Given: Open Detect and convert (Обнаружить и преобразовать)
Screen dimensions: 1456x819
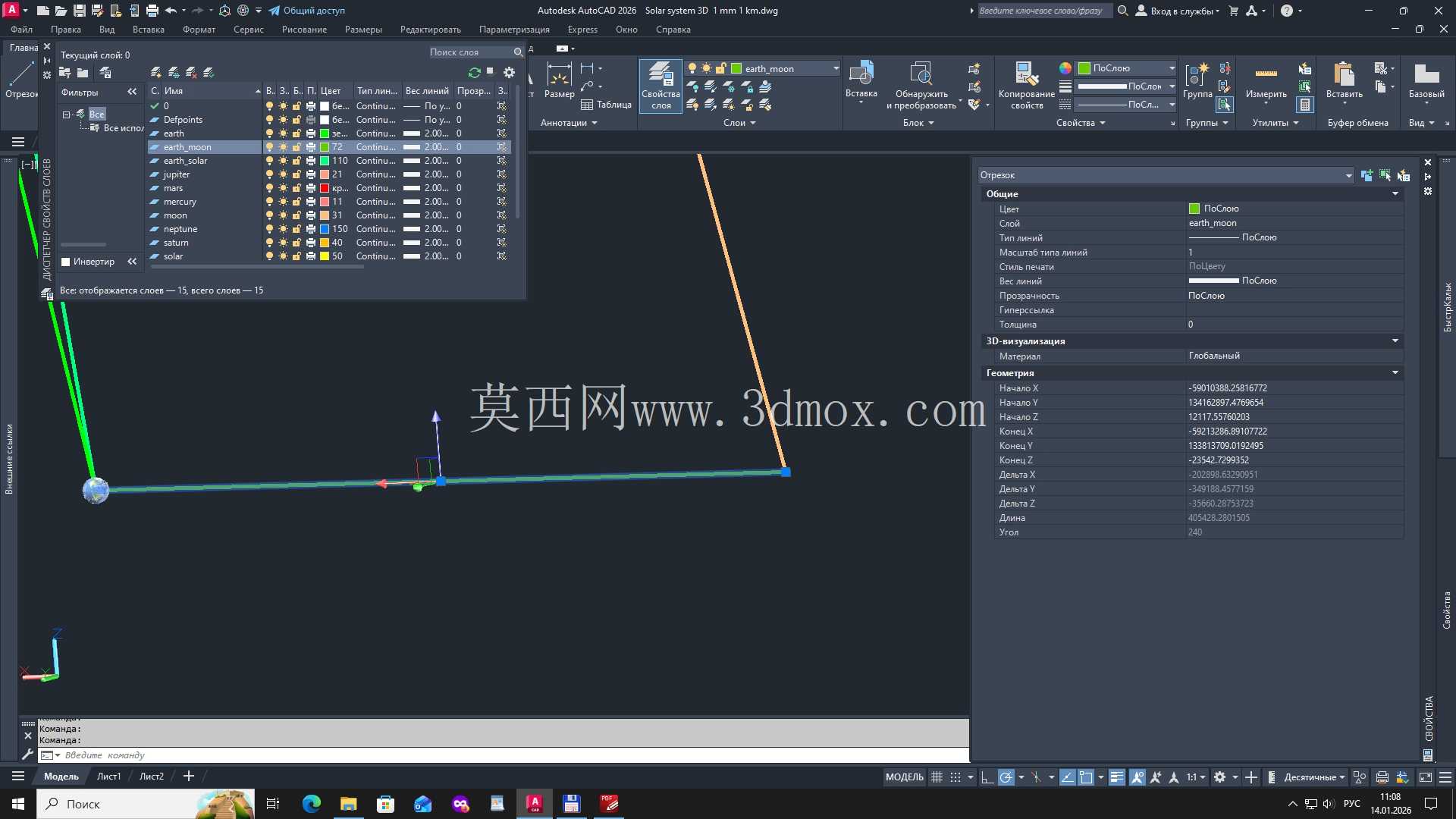Looking at the screenshot, I should point(921,86).
